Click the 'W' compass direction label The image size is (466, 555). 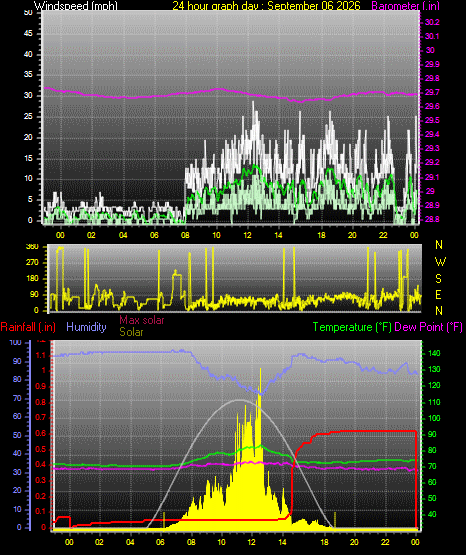point(440,262)
